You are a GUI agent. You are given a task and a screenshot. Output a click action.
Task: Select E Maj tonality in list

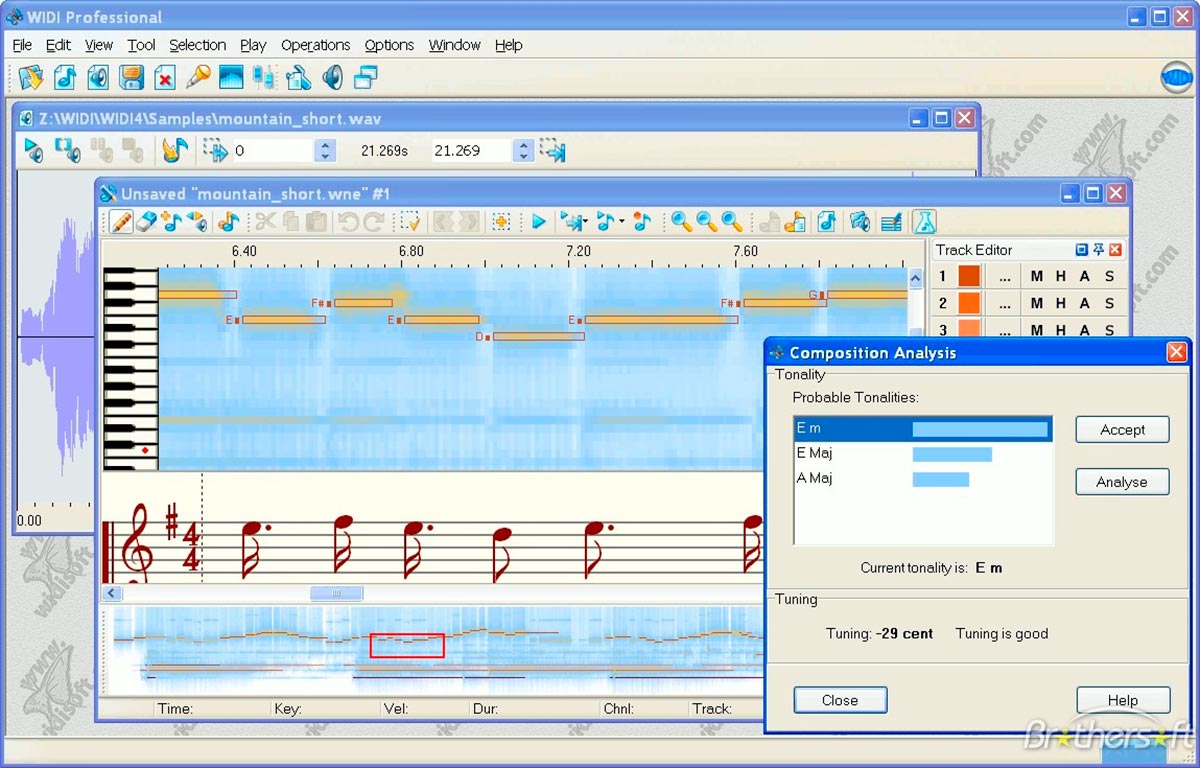(x=923, y=454)
